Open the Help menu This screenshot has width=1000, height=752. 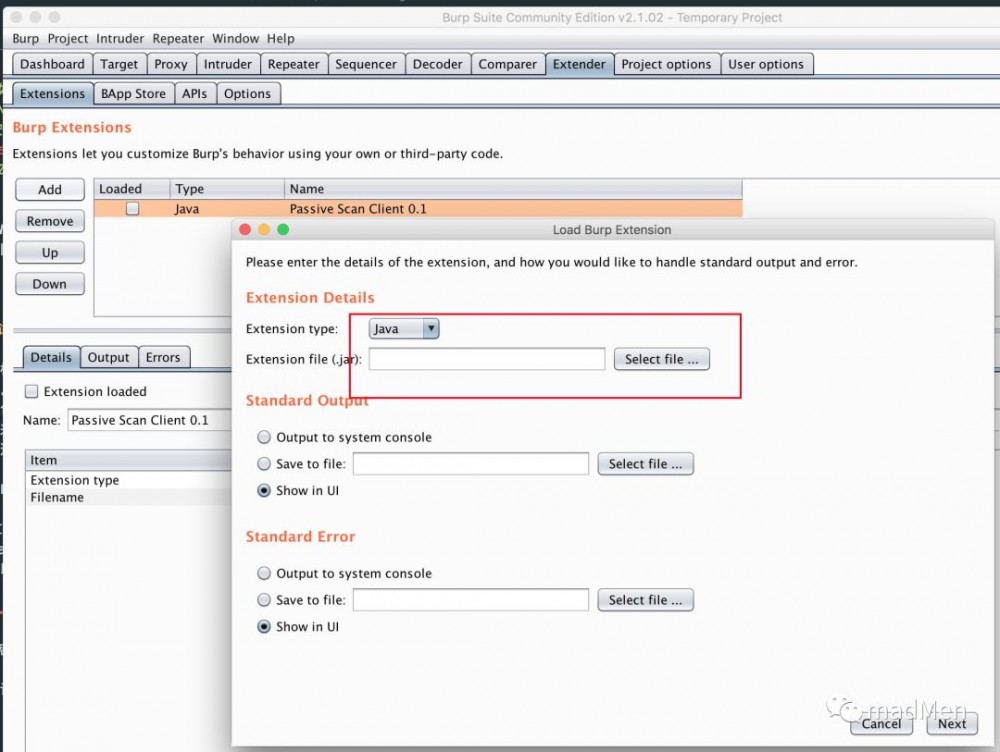(281, 39)
